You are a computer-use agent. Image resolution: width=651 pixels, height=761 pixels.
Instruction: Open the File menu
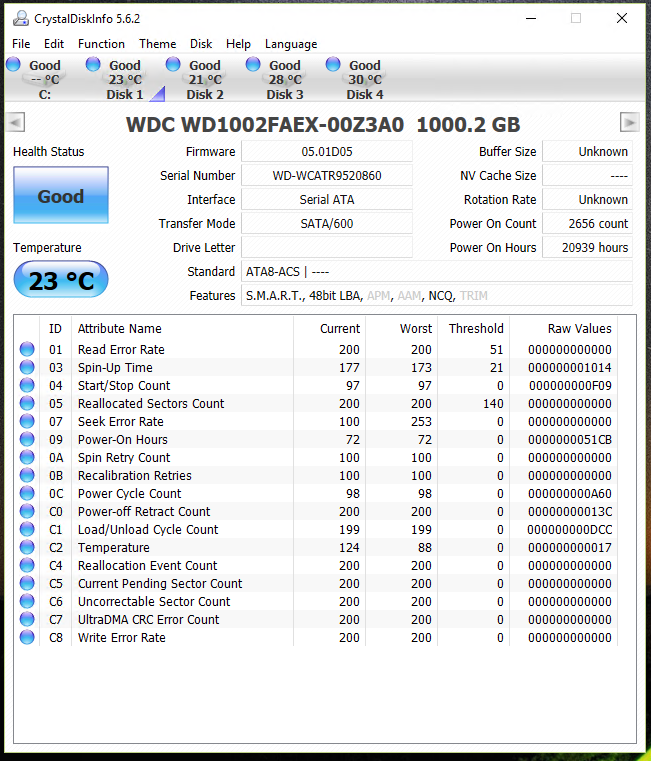[x=21, y=44]
